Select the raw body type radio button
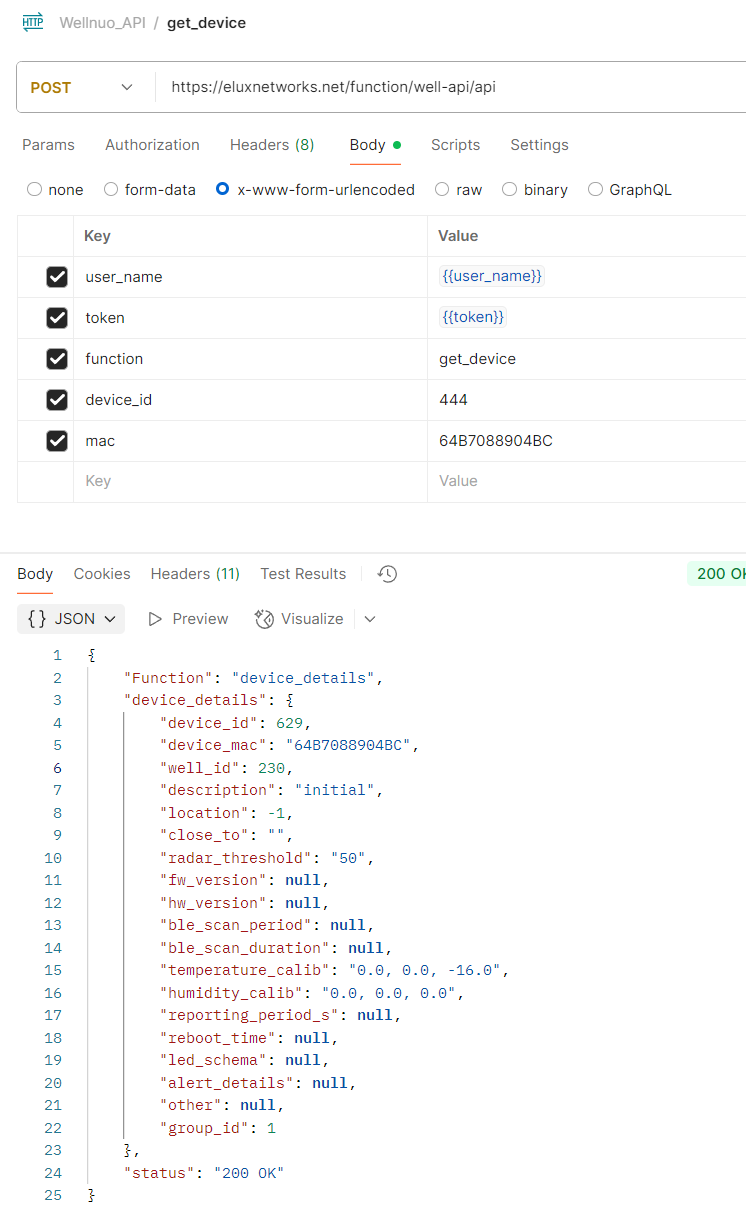The image size is (746, 1222). tap(441, 190)
